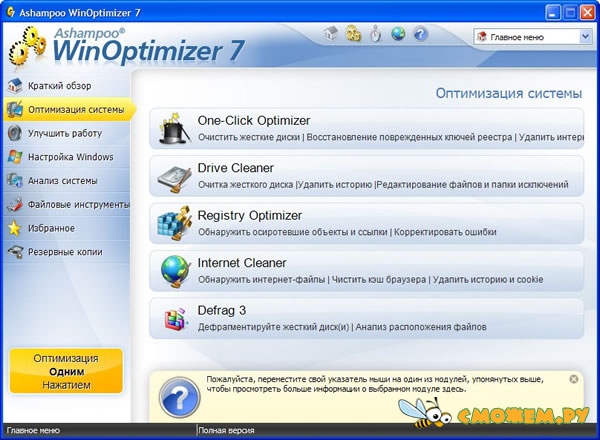Click the house icon beside Краткий обзор
Viewport: 600px width, 440px height.
pos(15,86)
